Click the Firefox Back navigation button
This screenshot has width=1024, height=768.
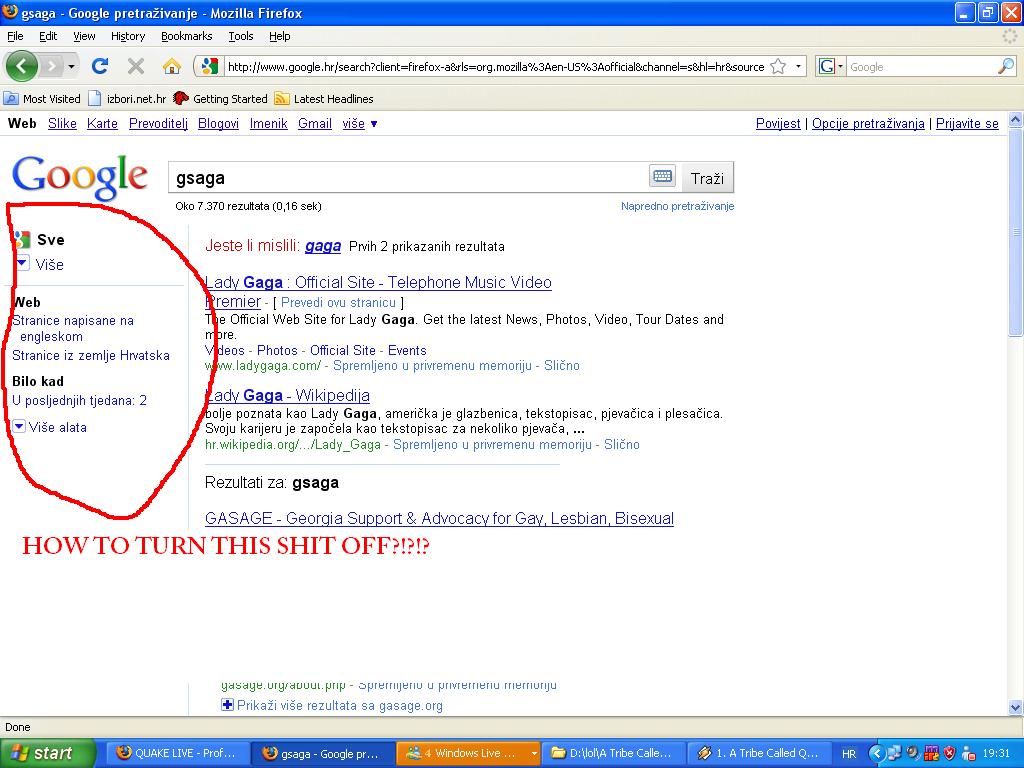[x=22, y=66]
